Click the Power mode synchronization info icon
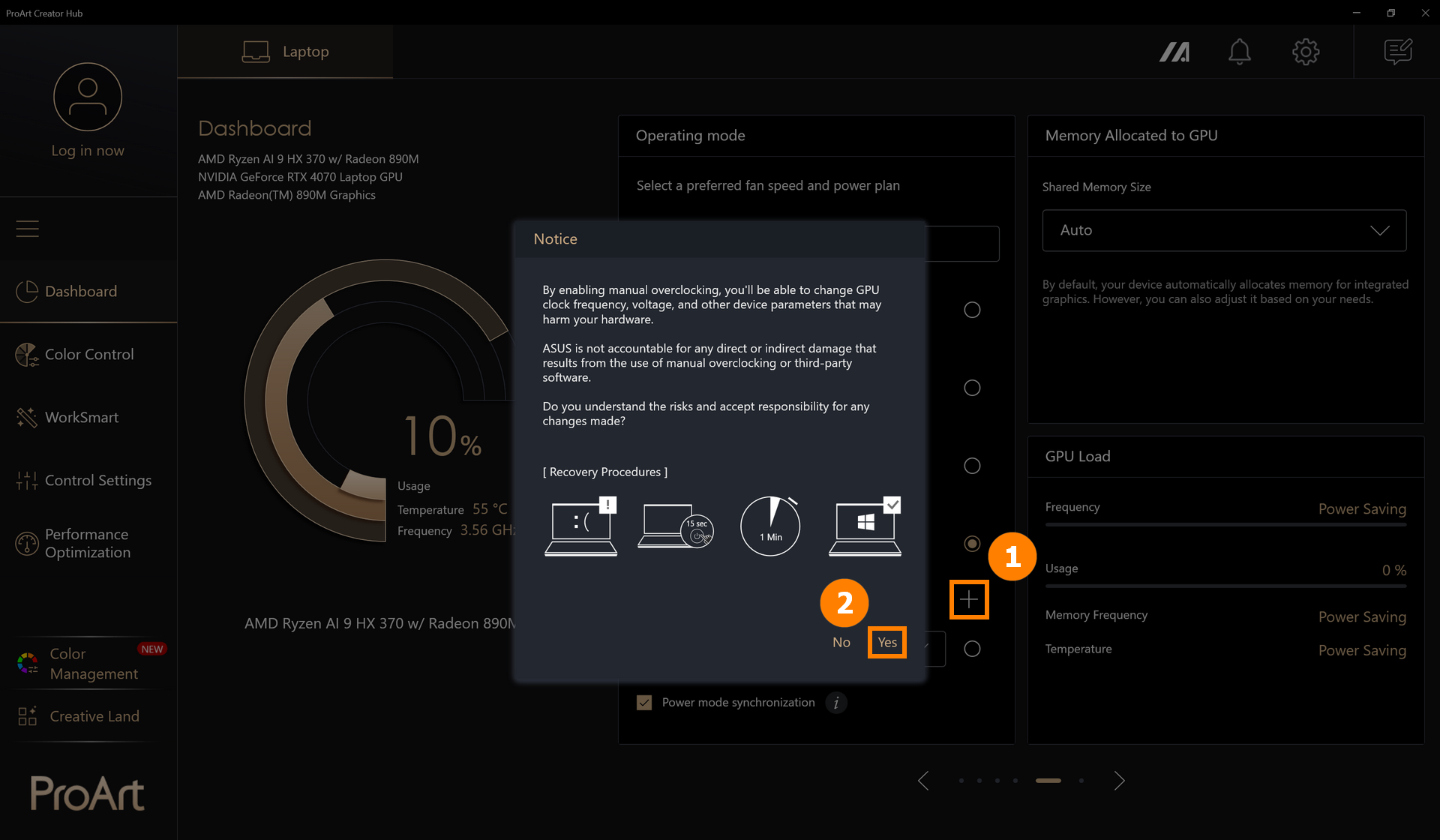The width and height of the screenshot is (1440, 840). (x=836, y=703)
